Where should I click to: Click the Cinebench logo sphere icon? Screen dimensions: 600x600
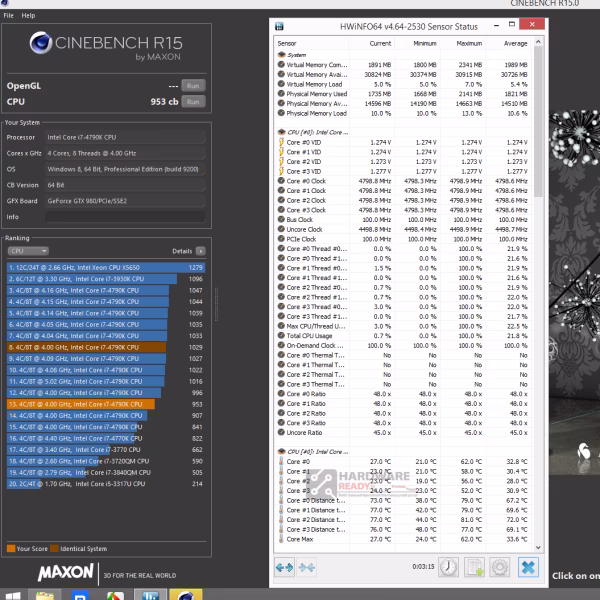click(x=41, y=43)
